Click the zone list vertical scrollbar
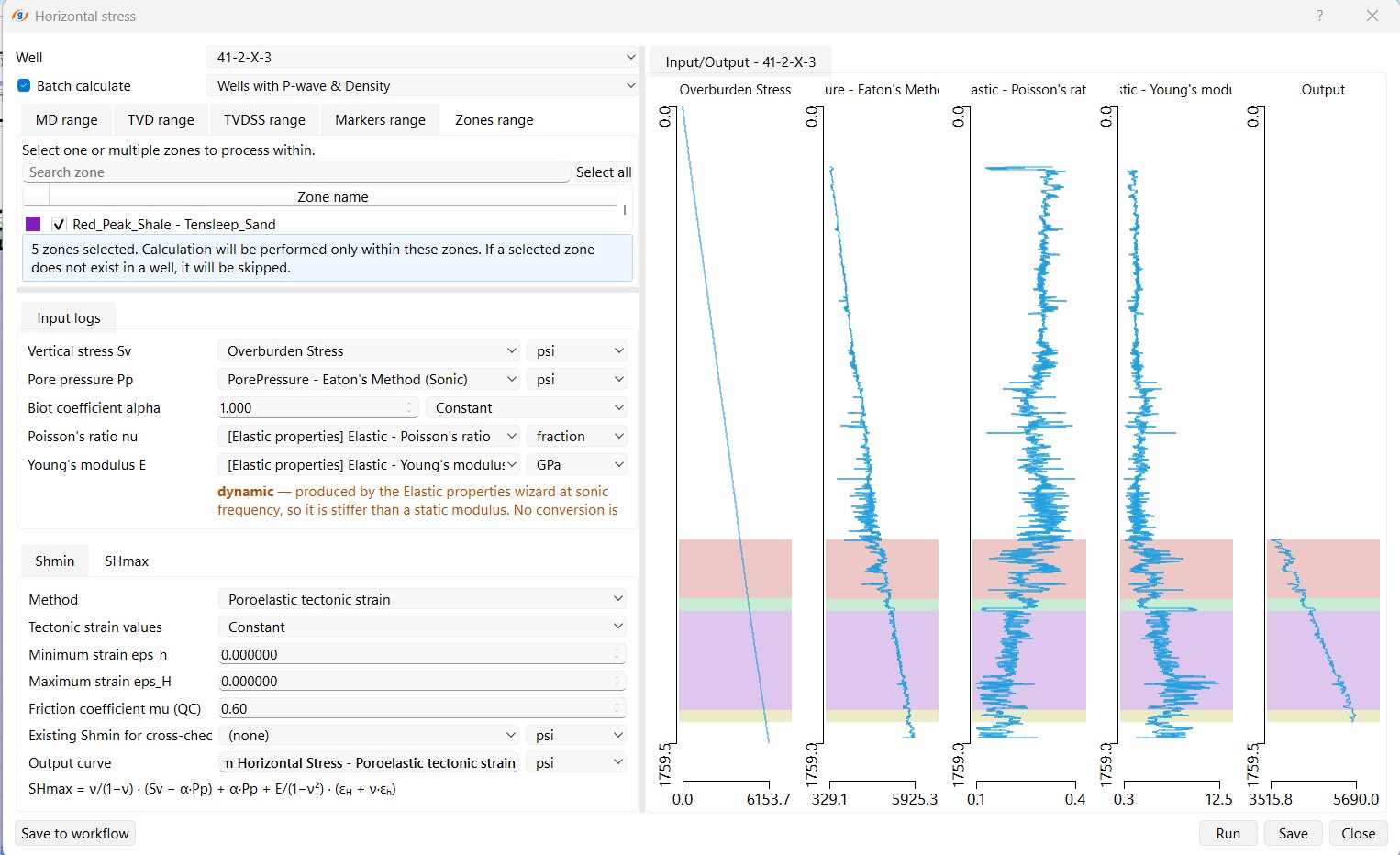 pos(625,210)
